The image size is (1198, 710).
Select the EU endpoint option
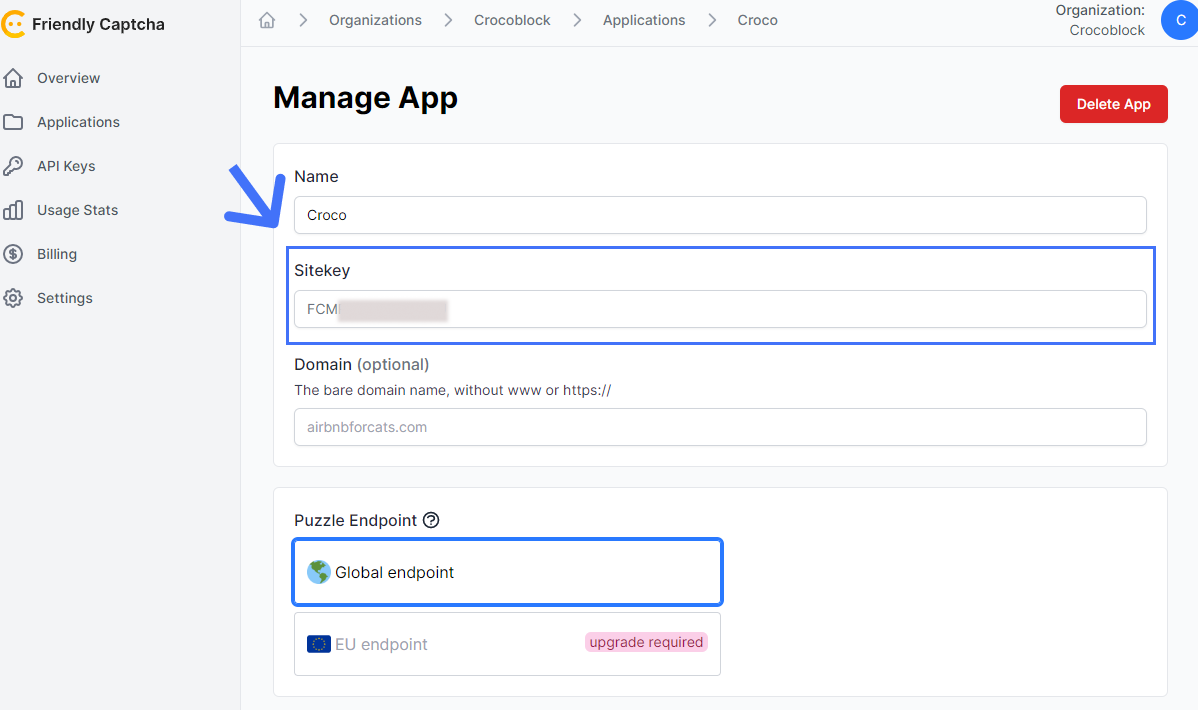(x=507, y=644)
